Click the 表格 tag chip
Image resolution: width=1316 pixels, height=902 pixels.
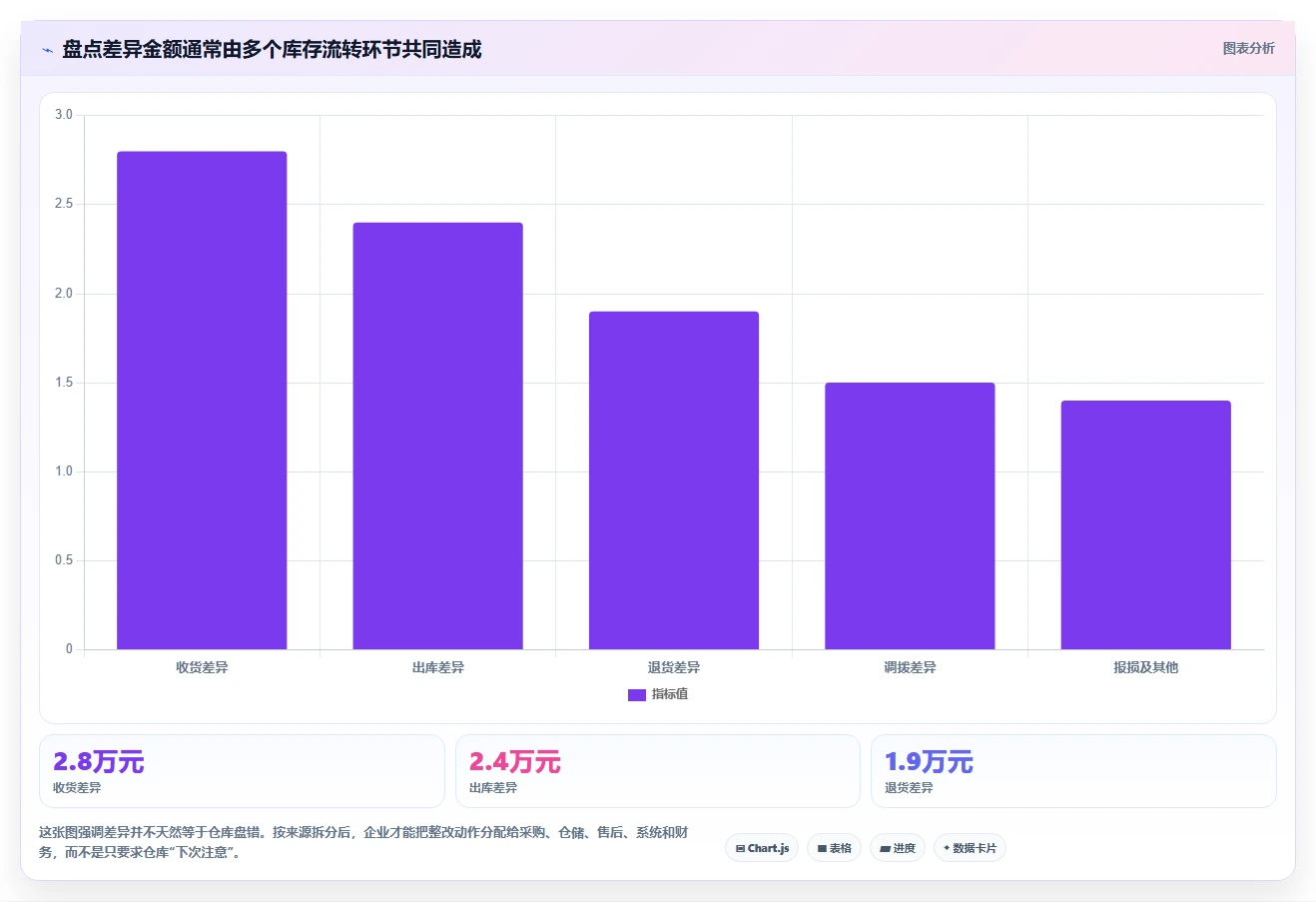pos(834,848)
